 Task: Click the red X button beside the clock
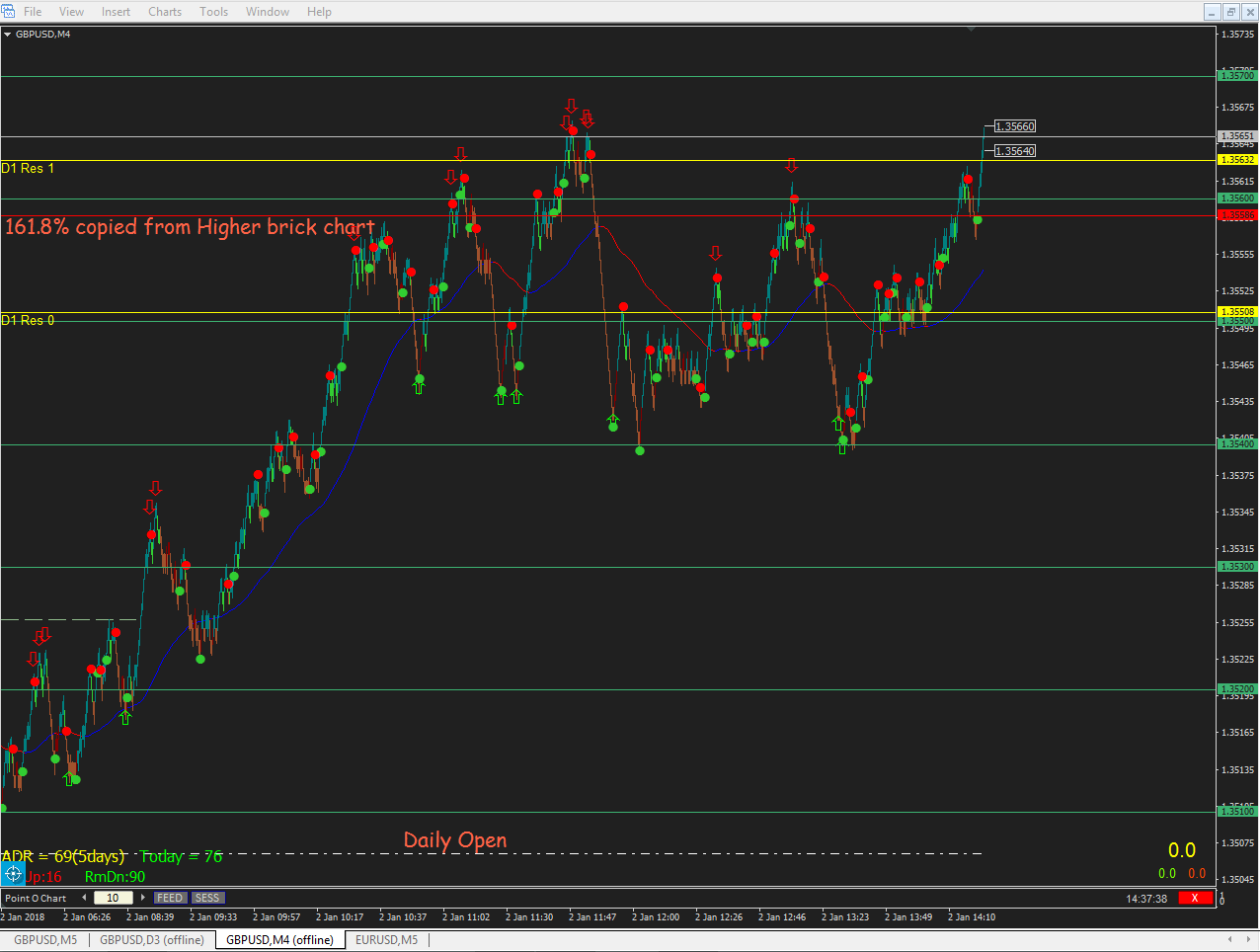tap(1195, 898)
